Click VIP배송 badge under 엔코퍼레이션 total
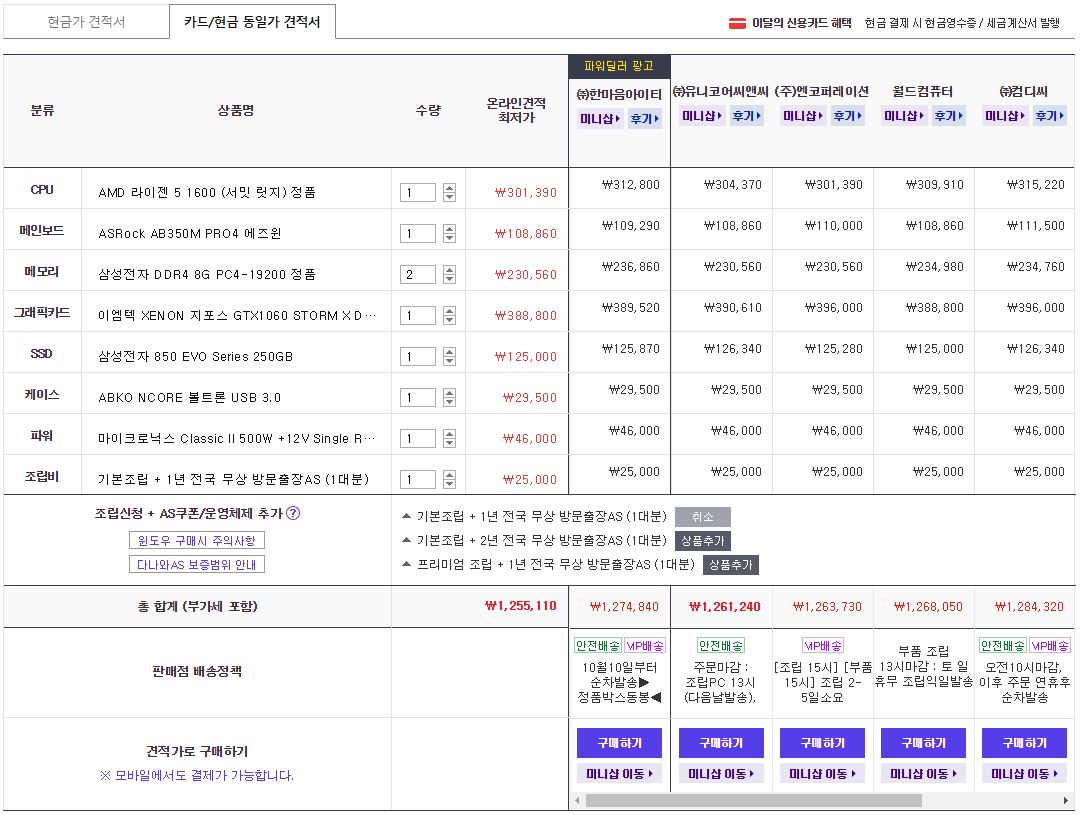Viewport: 1084px width, 815px height. [823, 646]
